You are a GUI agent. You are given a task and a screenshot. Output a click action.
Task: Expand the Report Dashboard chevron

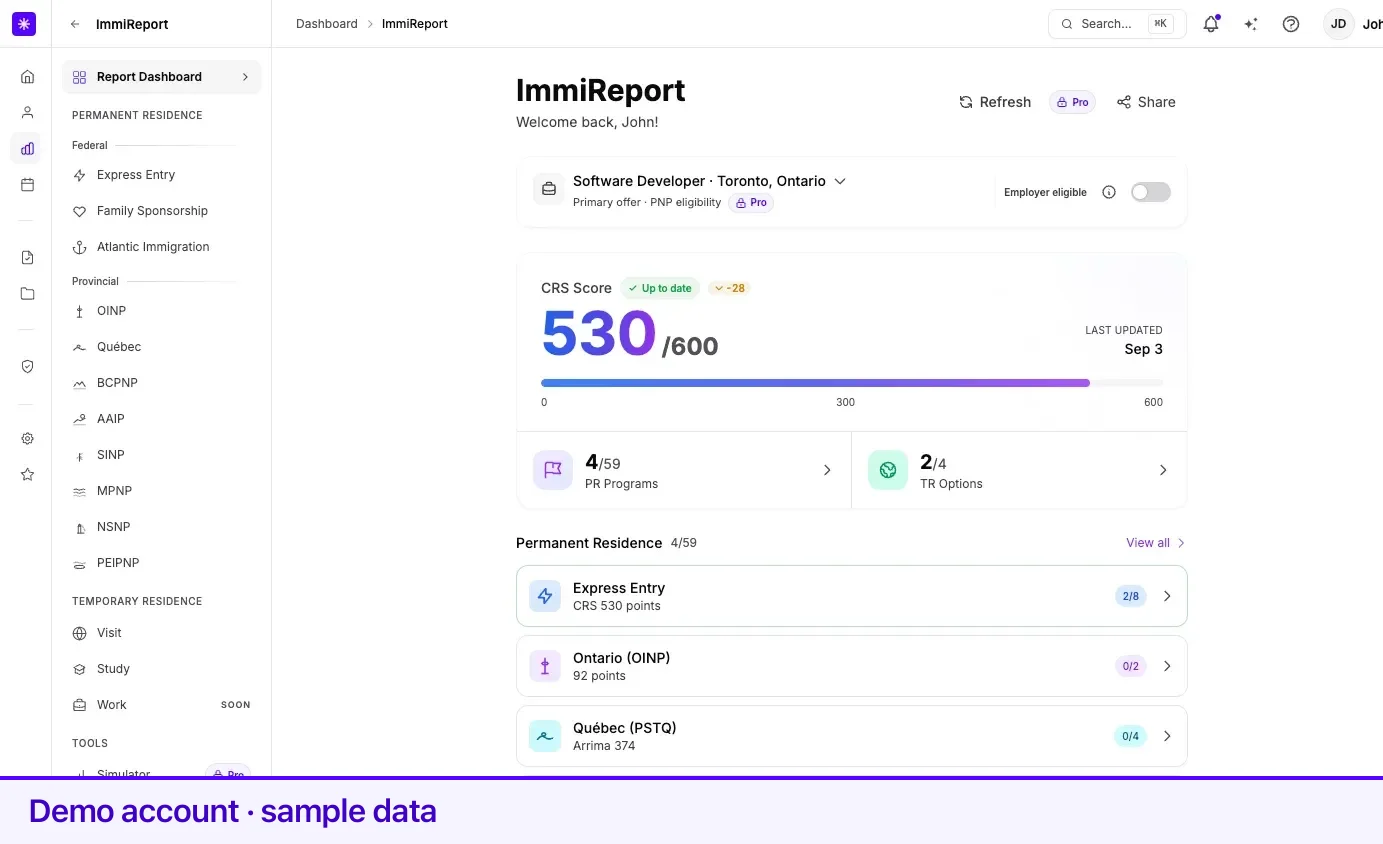pyautogui.click(x=245, y=77)
